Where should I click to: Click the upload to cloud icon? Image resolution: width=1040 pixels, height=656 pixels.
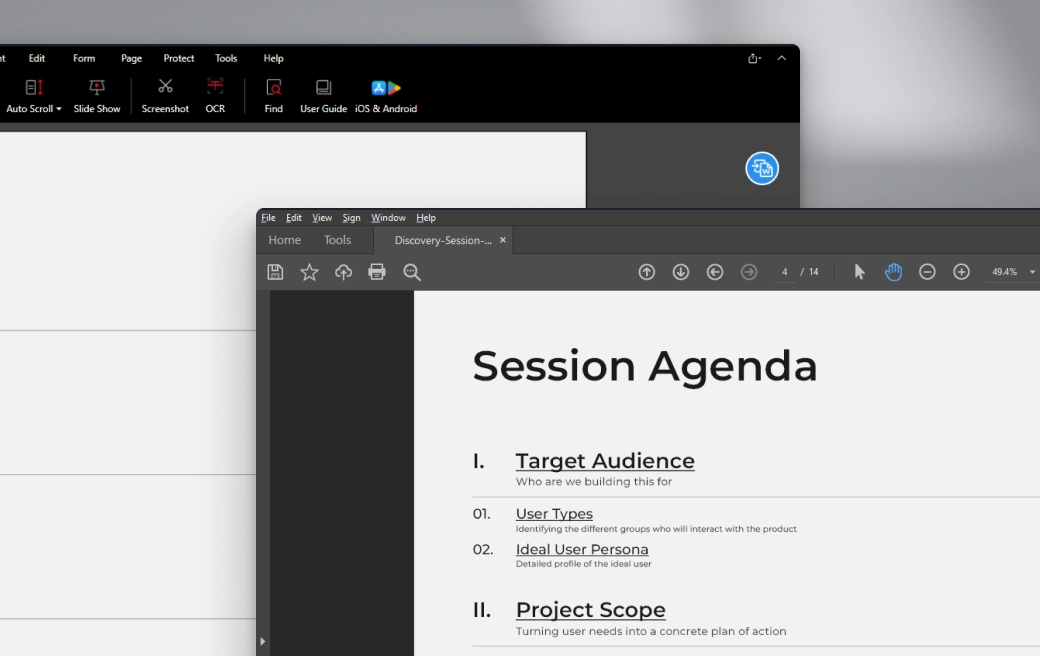pos(343,272)
